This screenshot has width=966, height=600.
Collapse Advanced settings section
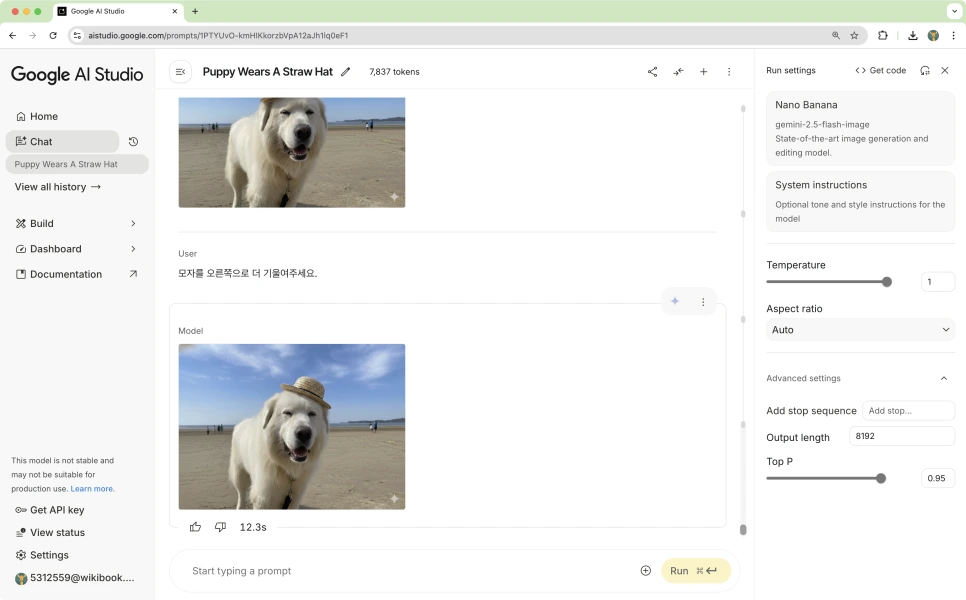[x=944, y=378]
